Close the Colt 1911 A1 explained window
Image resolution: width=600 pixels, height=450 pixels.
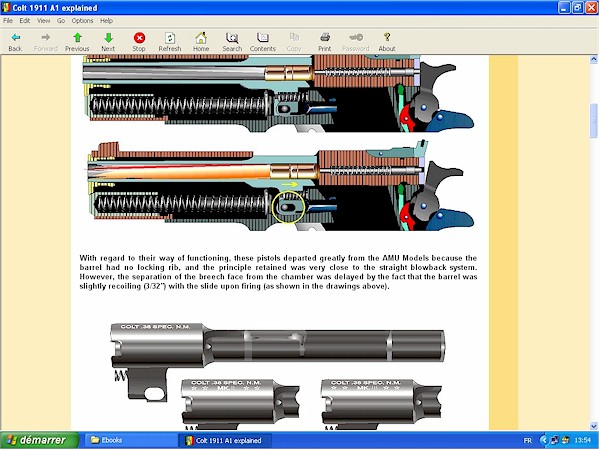tap(592, 8)
